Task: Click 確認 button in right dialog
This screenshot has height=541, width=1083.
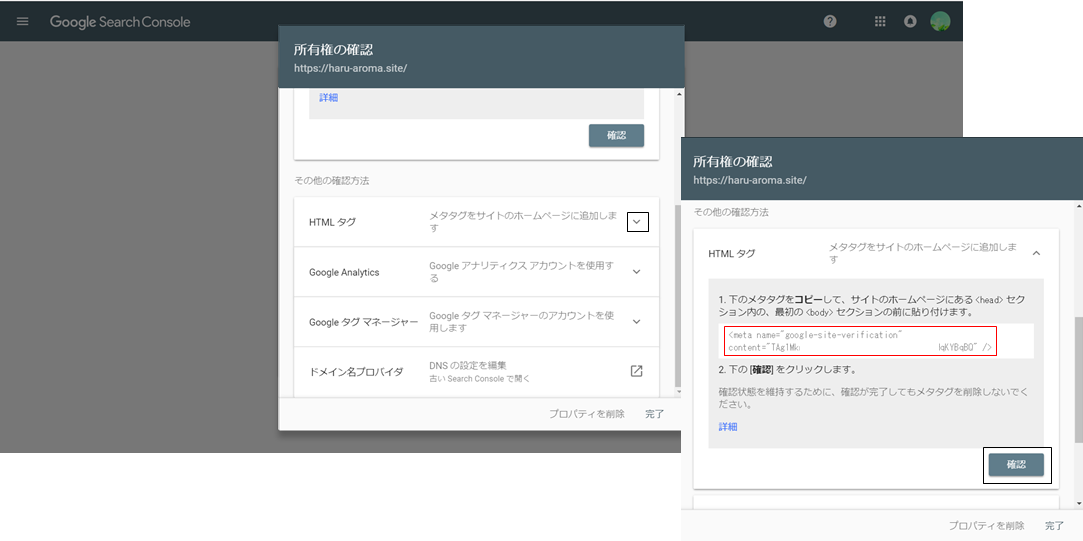Action: (x=1016, y=465)
